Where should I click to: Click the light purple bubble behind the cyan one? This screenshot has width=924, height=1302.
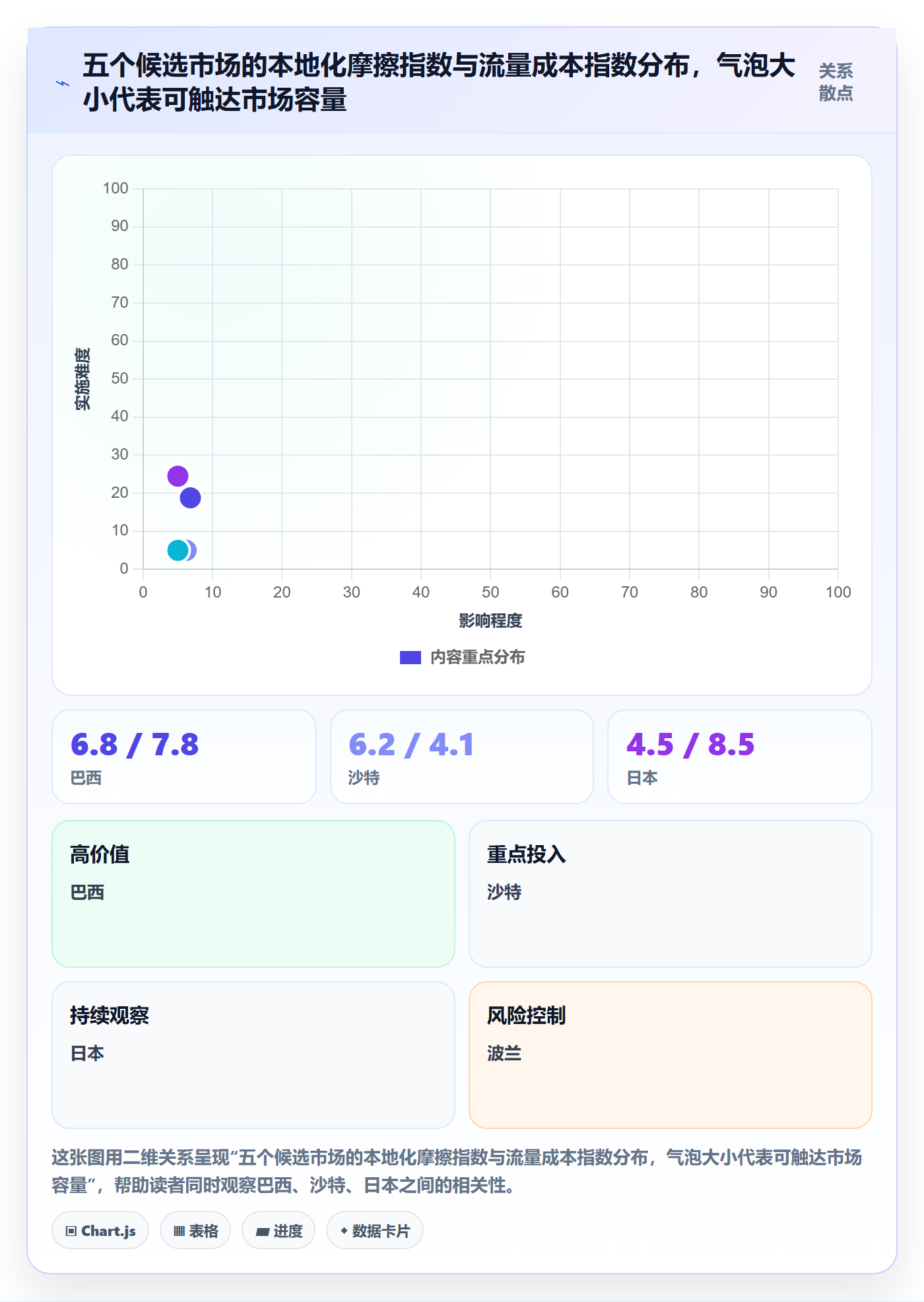click(192, 550)
